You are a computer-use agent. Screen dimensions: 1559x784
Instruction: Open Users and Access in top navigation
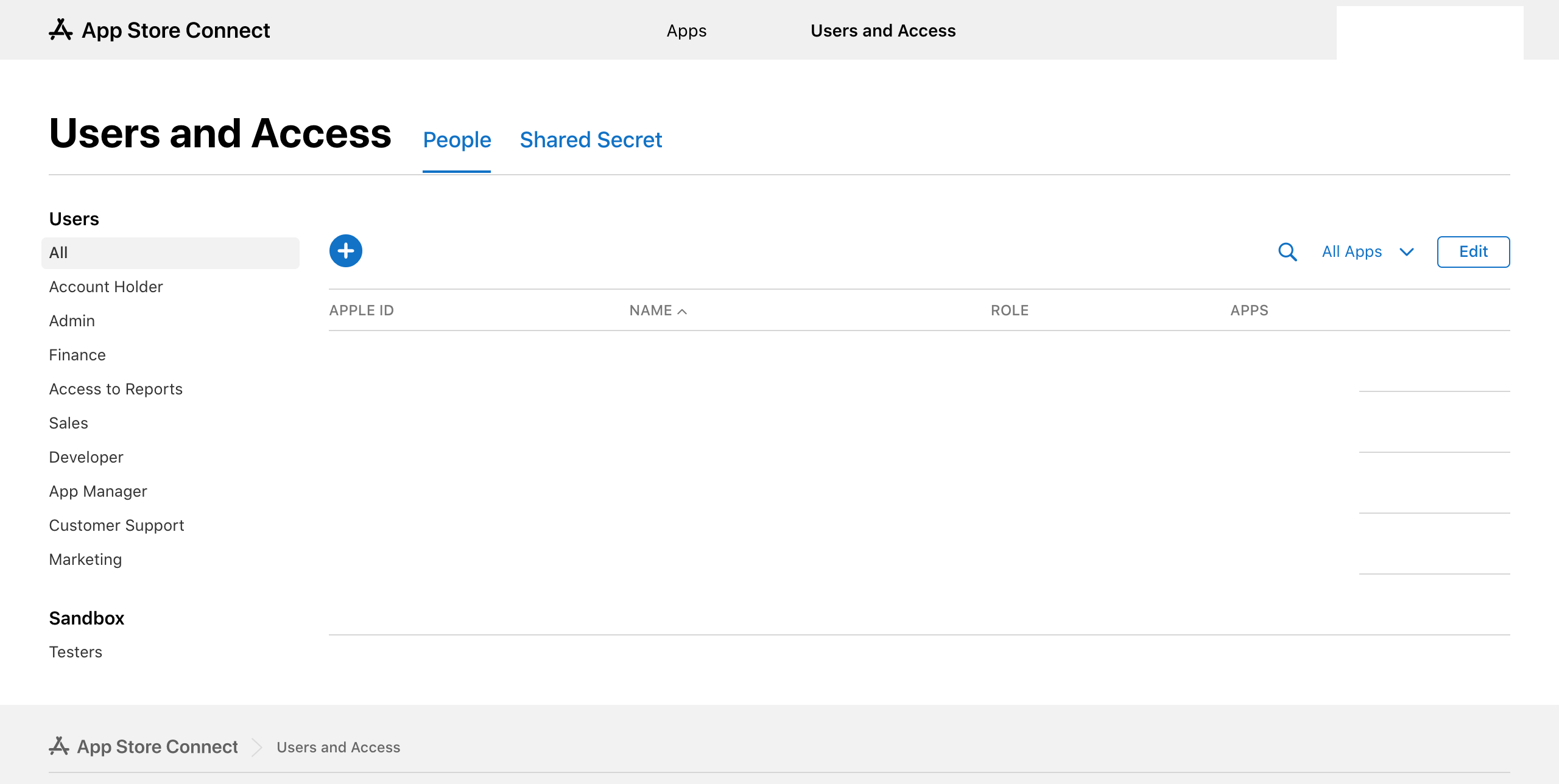pos(883,30)
